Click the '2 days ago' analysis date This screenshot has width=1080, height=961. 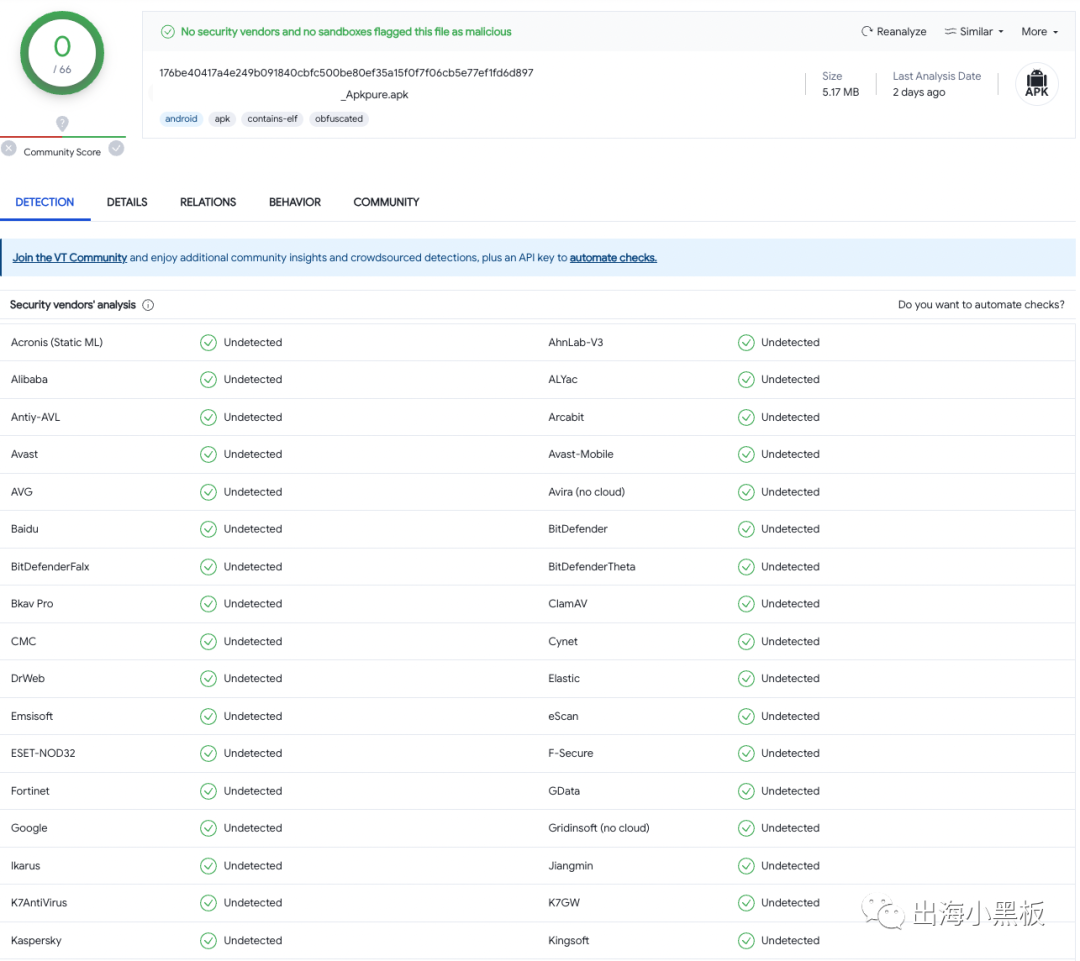[919, 92]
